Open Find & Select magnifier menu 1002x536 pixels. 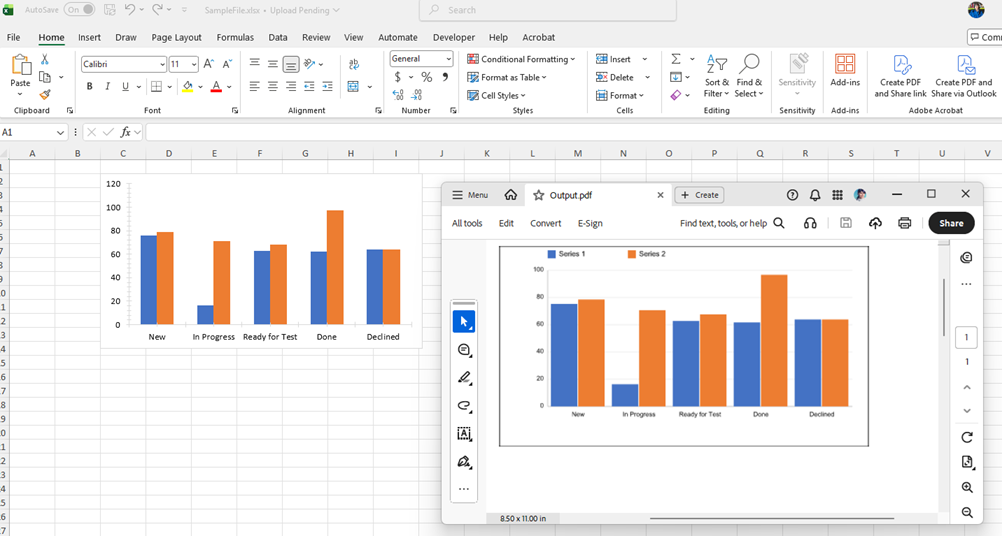tap(749, 76)
